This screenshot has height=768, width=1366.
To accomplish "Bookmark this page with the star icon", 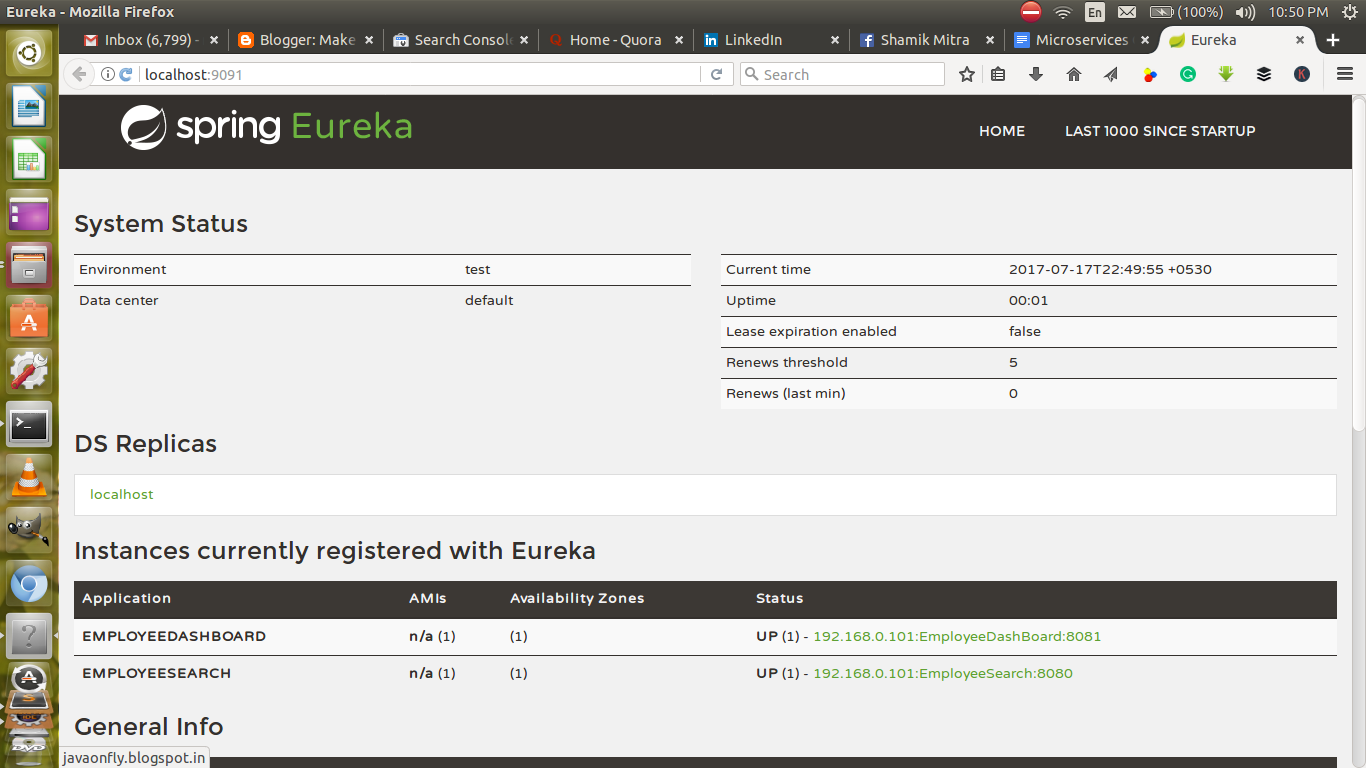I will [966, 74].
